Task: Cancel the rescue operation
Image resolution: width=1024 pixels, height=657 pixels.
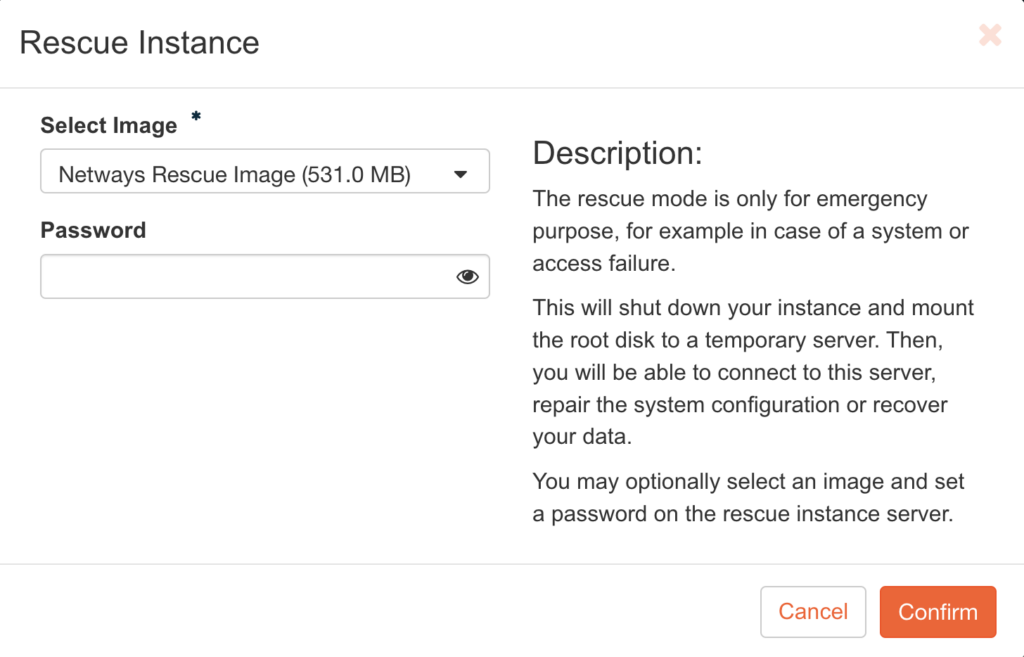Action: tap(813, 612)
